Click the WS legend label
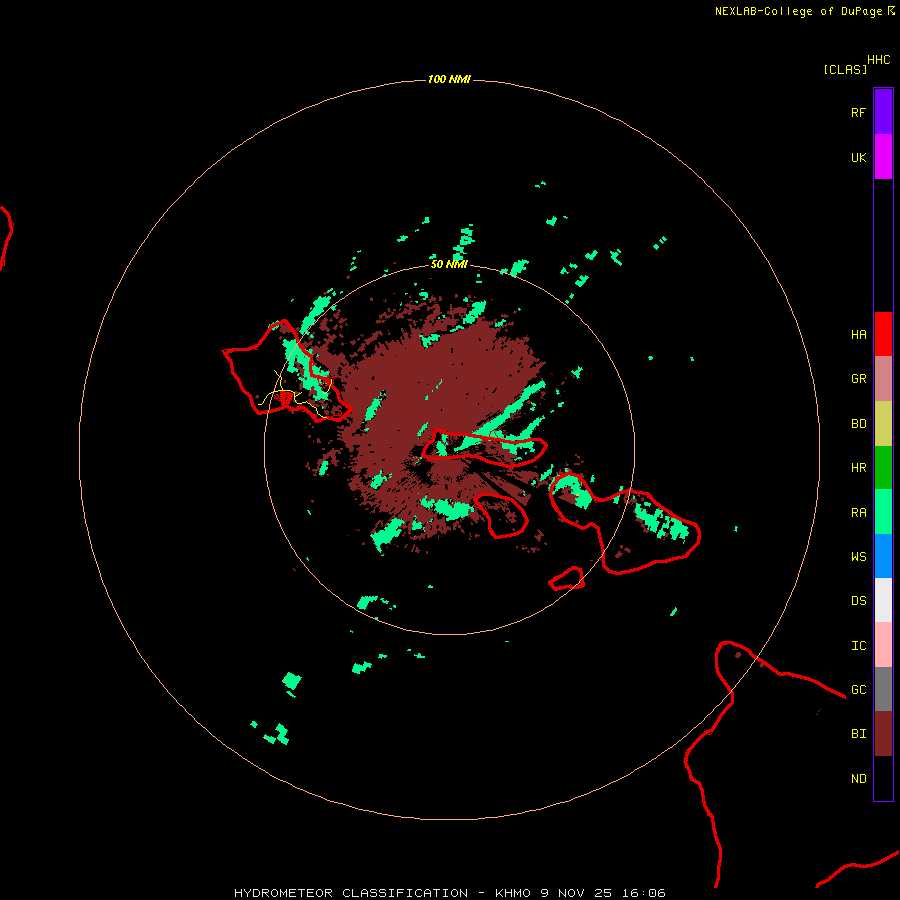The width and height of the screenshot is (900, 900). pyautogui.click(x=858, y=556)
